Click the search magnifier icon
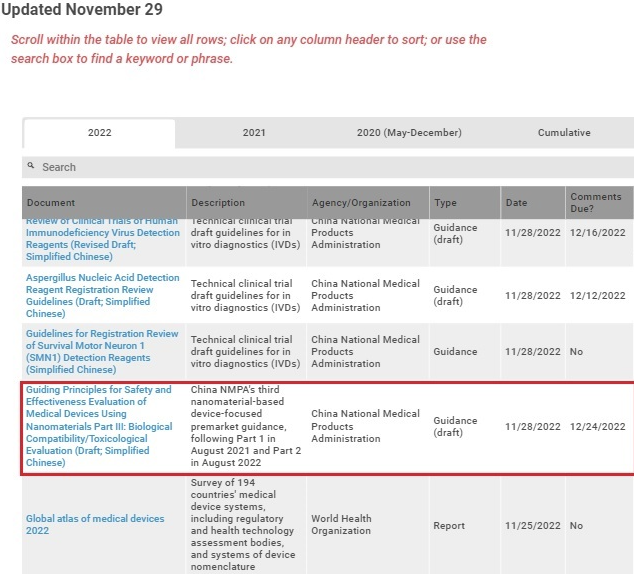 coord(31,165)
